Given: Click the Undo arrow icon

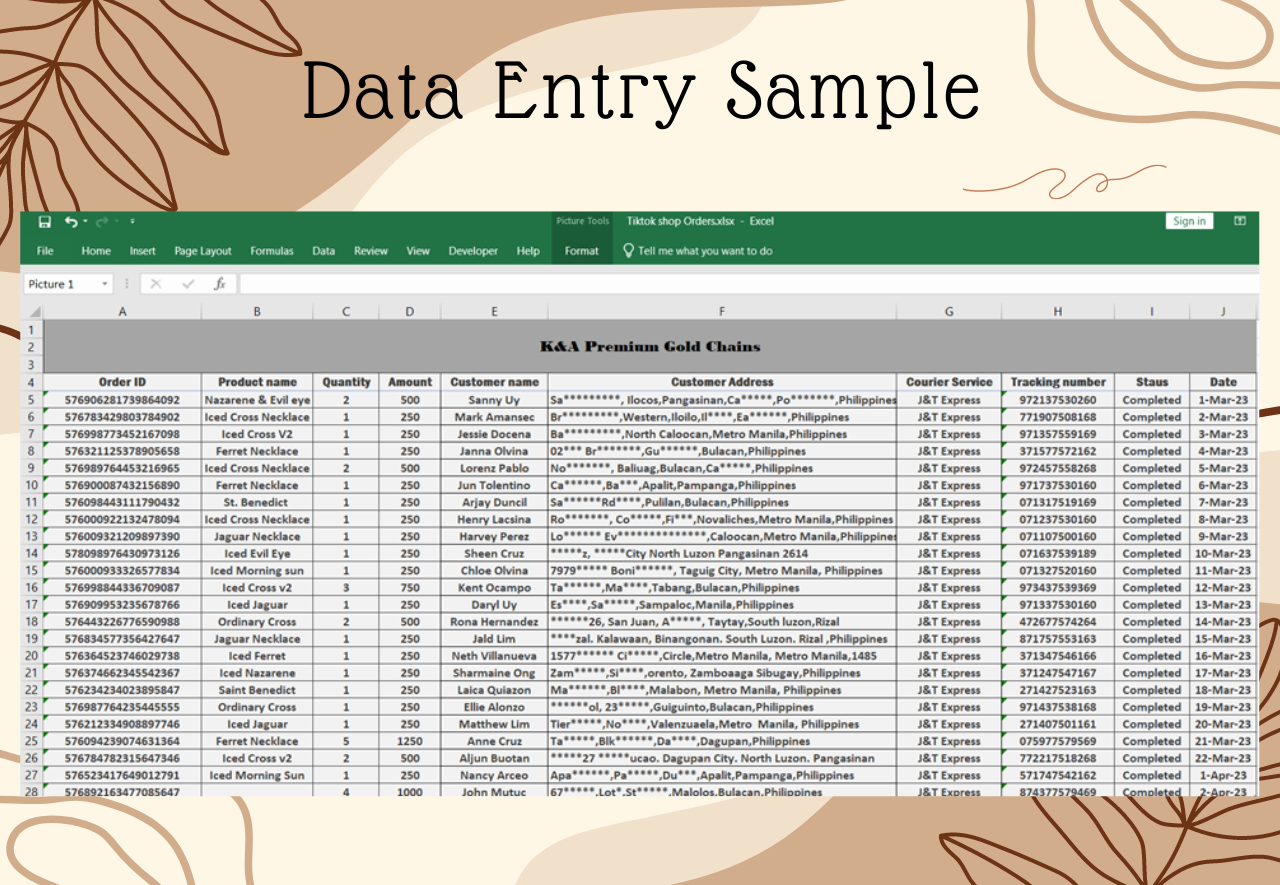Looking at the screenshot, I should (x=70, y=221).
